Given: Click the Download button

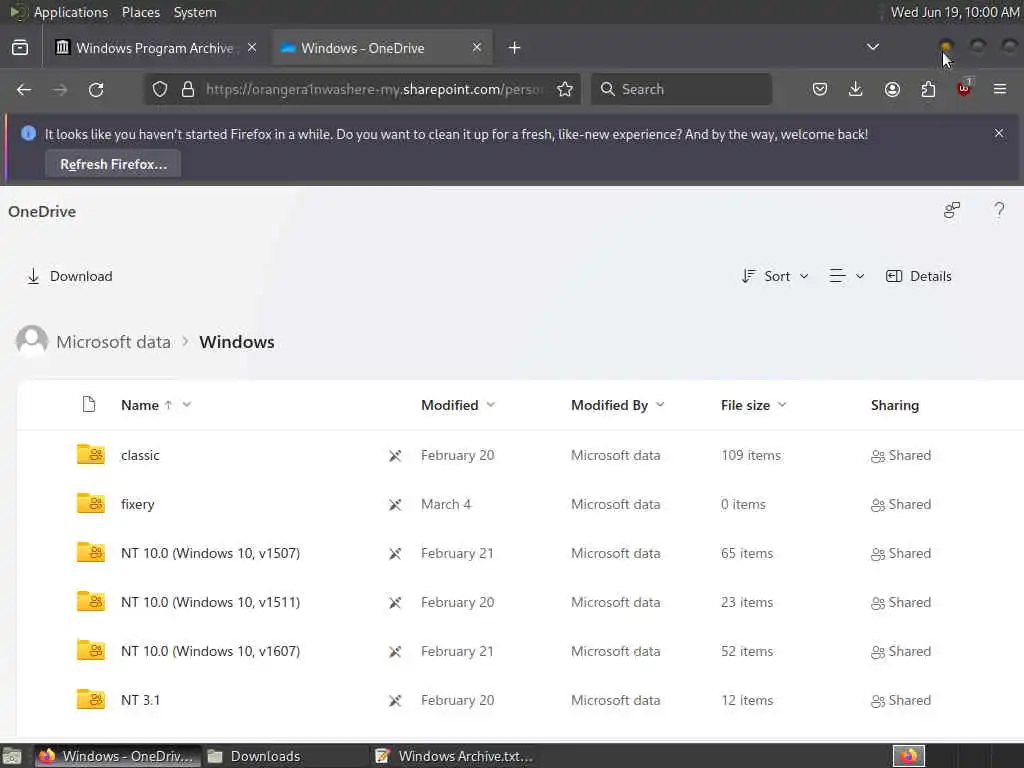Looking at the screenshot, I should [69, 276].
